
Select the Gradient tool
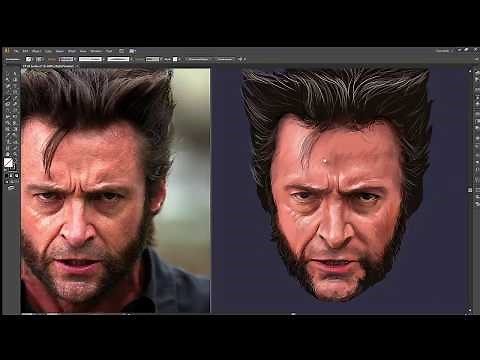pyautogui.click(x=15, y=129)
